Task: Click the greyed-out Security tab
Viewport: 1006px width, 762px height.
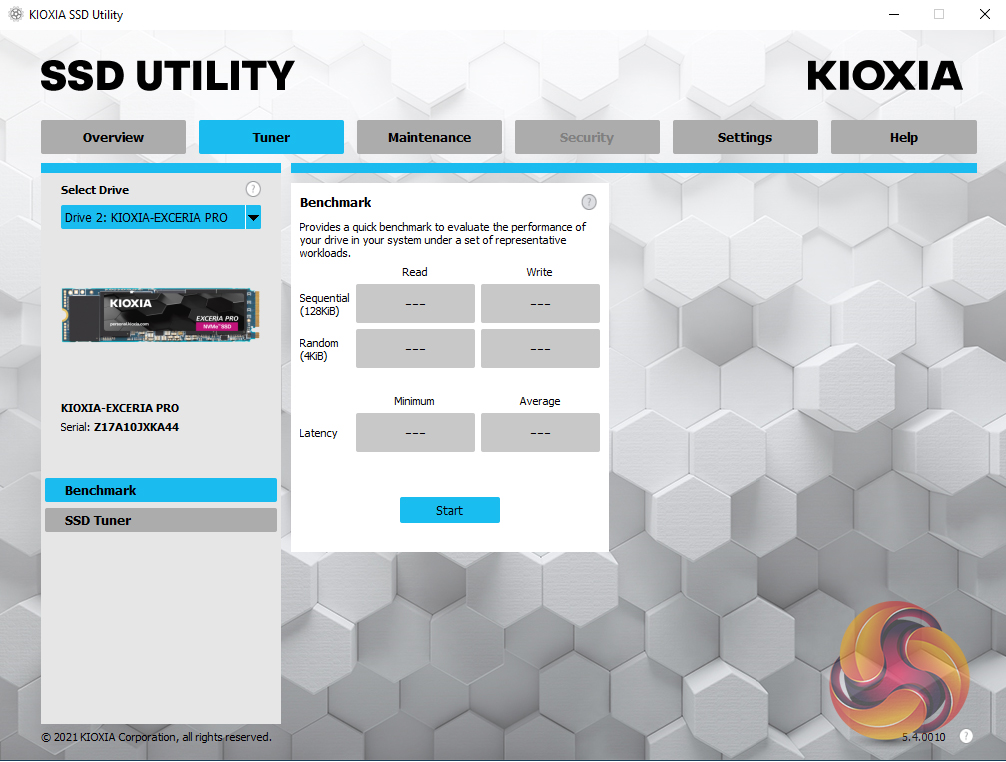Action: click(587, 137)
